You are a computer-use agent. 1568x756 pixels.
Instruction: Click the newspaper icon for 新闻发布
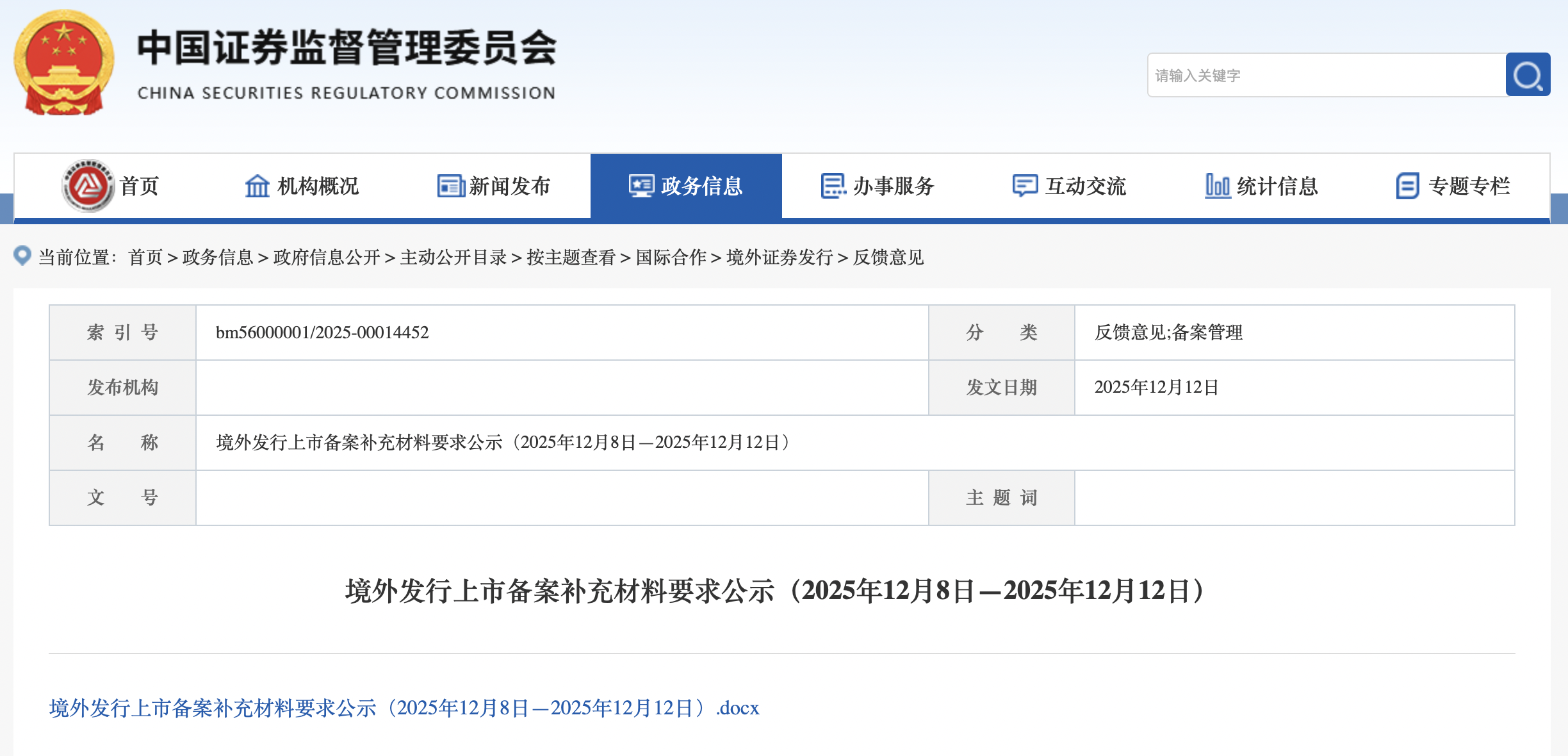(x=451, y=186)
